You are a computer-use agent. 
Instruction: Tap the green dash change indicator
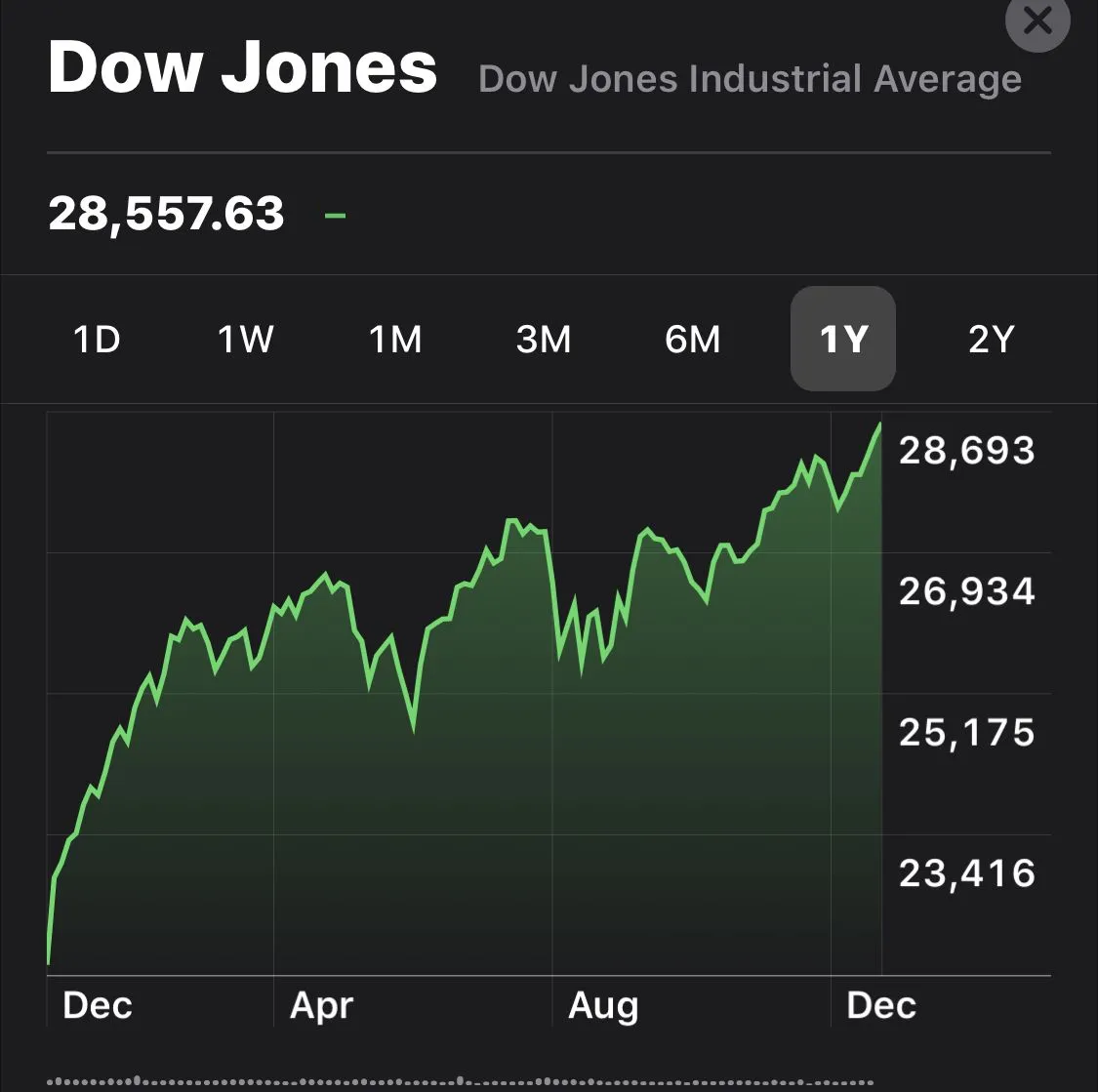(x=335, y=214)
